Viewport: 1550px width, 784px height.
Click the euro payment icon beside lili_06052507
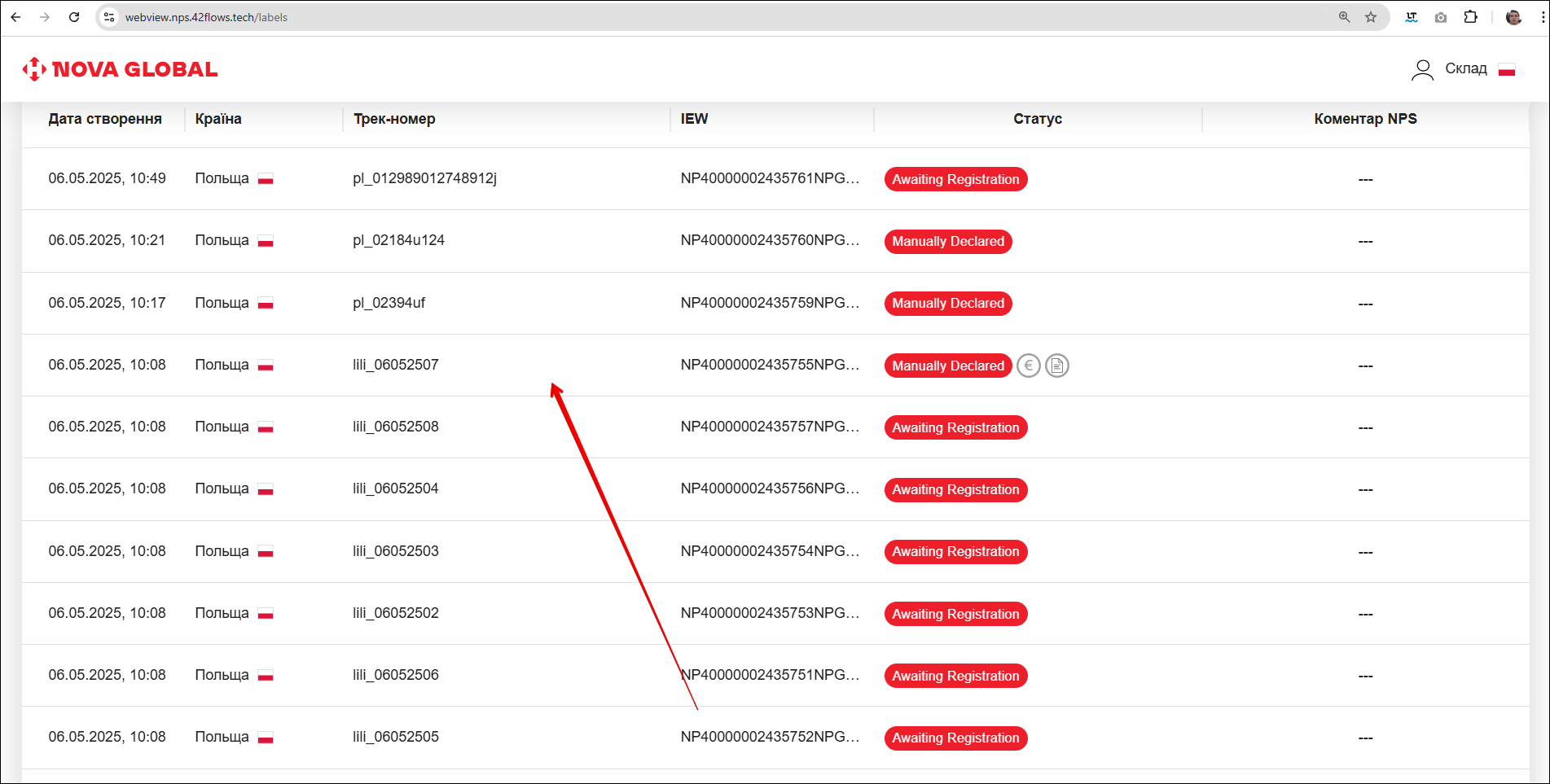tap(1029, 366)
